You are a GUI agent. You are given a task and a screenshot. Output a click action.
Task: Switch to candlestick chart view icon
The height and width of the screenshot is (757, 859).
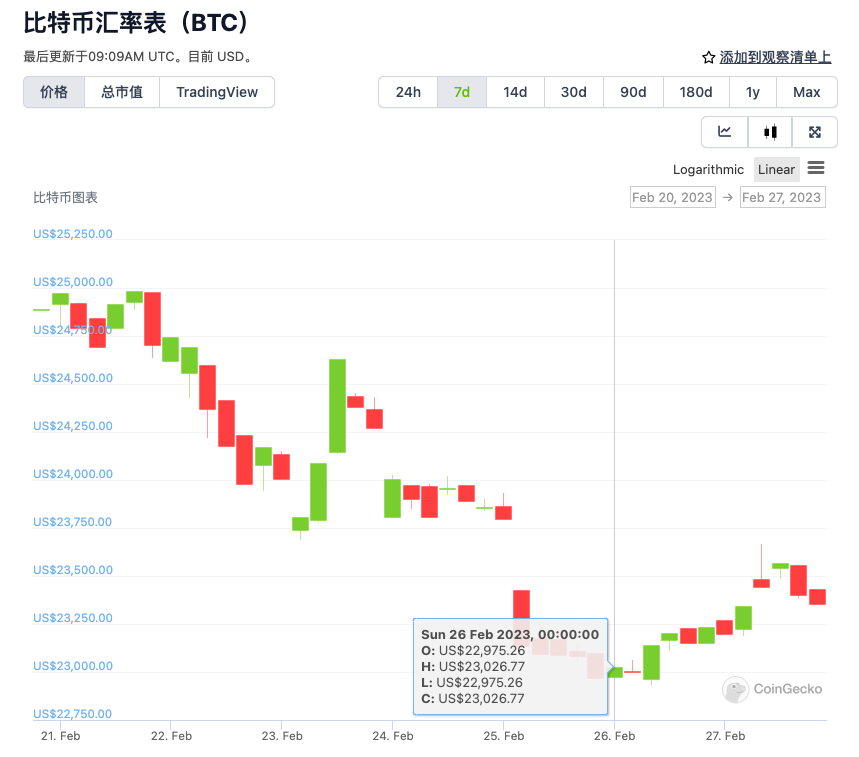[770, 132]
